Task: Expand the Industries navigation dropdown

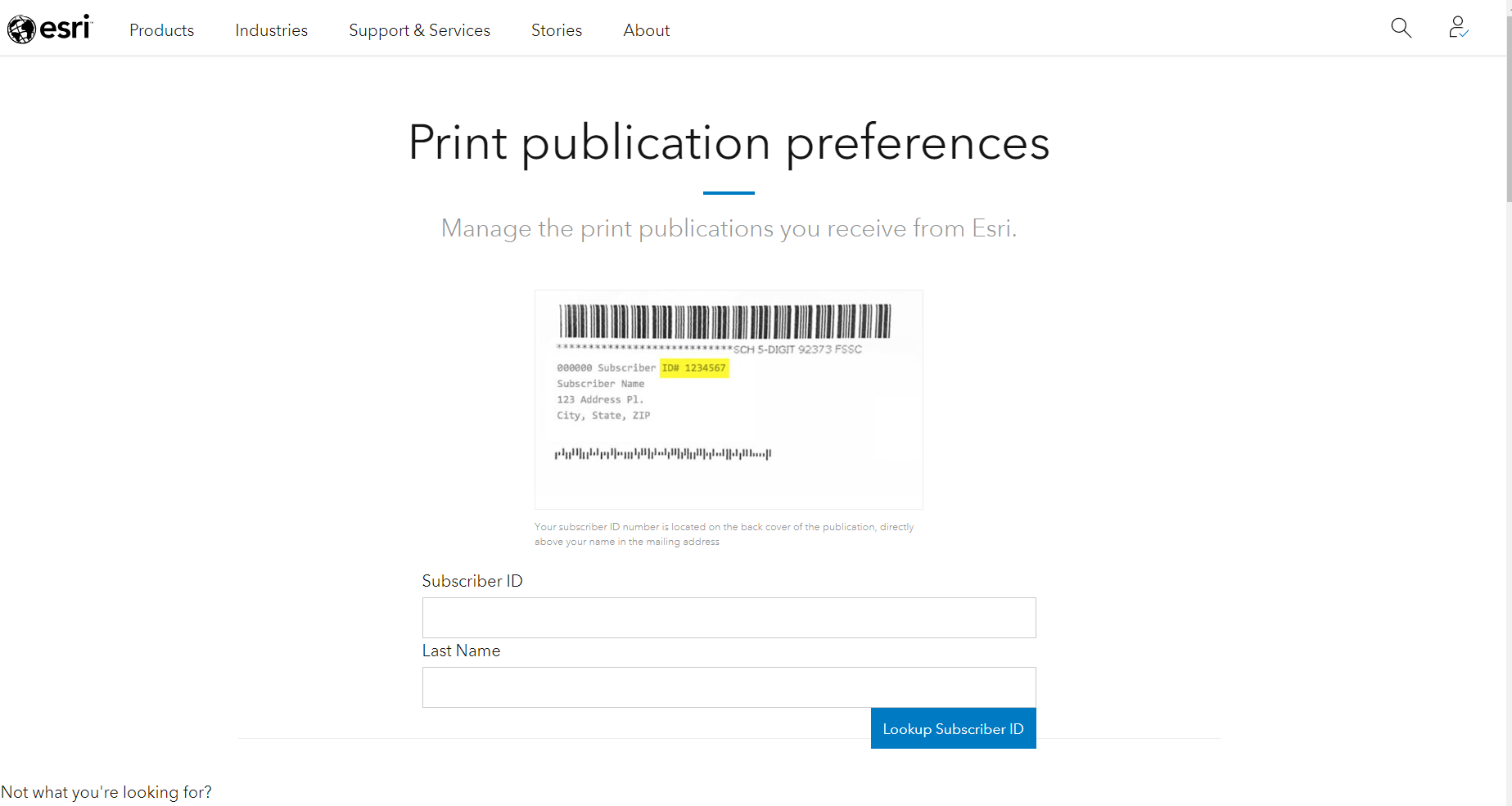Action: 271,29
